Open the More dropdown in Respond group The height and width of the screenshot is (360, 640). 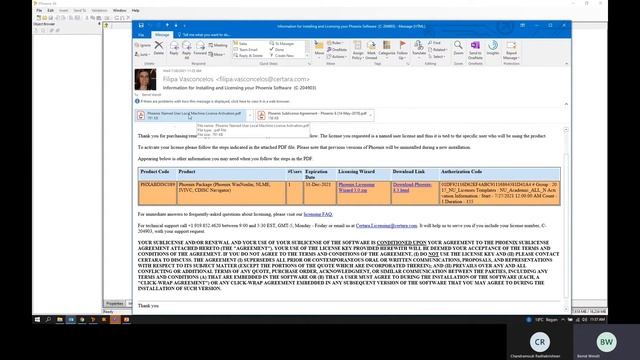[216, 54]
